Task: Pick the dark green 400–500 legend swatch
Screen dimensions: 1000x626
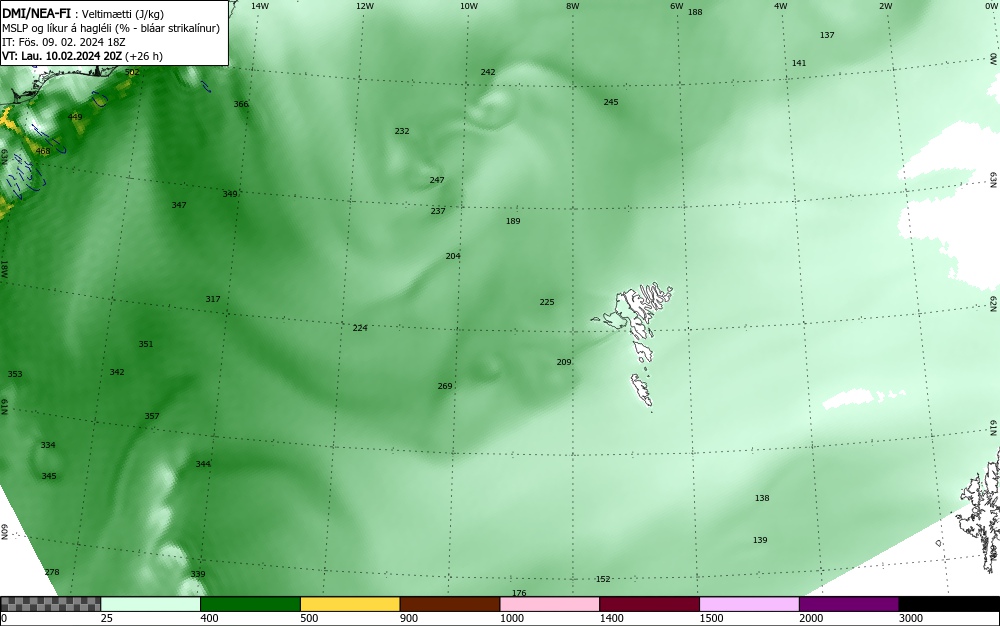Action: (250, 604)
